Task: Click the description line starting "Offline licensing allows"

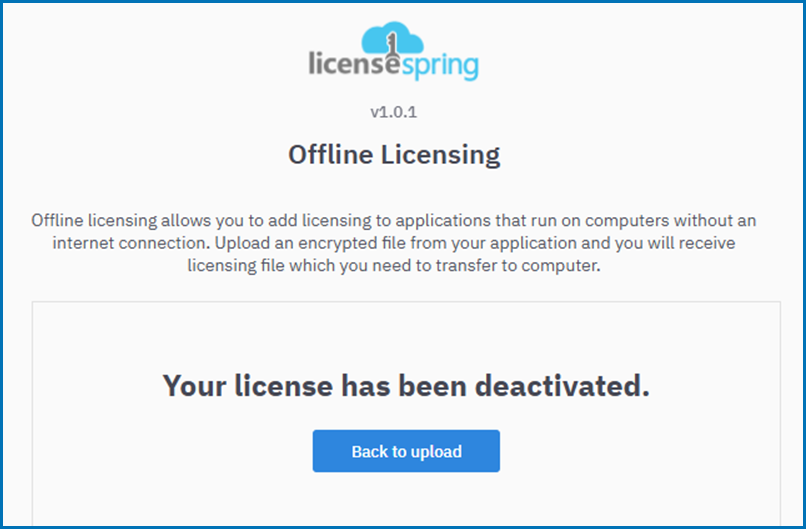Action: (x=394, y=221)
